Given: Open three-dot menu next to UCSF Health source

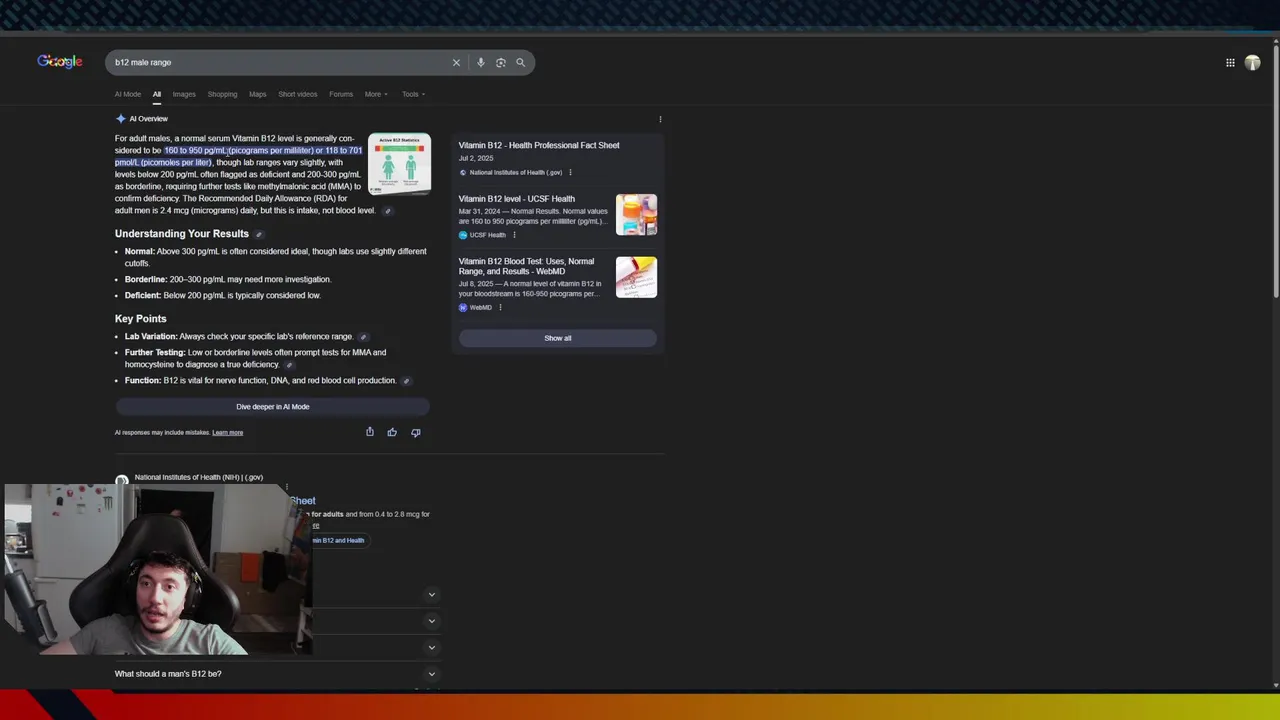Looking at the screenshot, I should (514, 235).
